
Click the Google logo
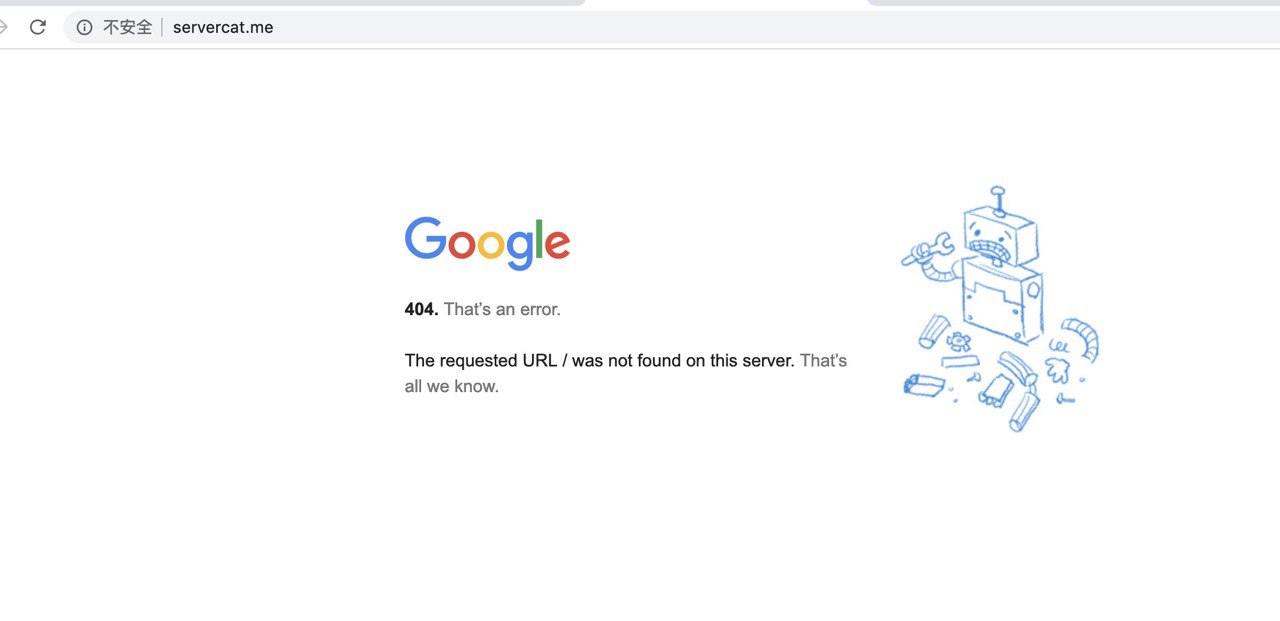(487, 242)
